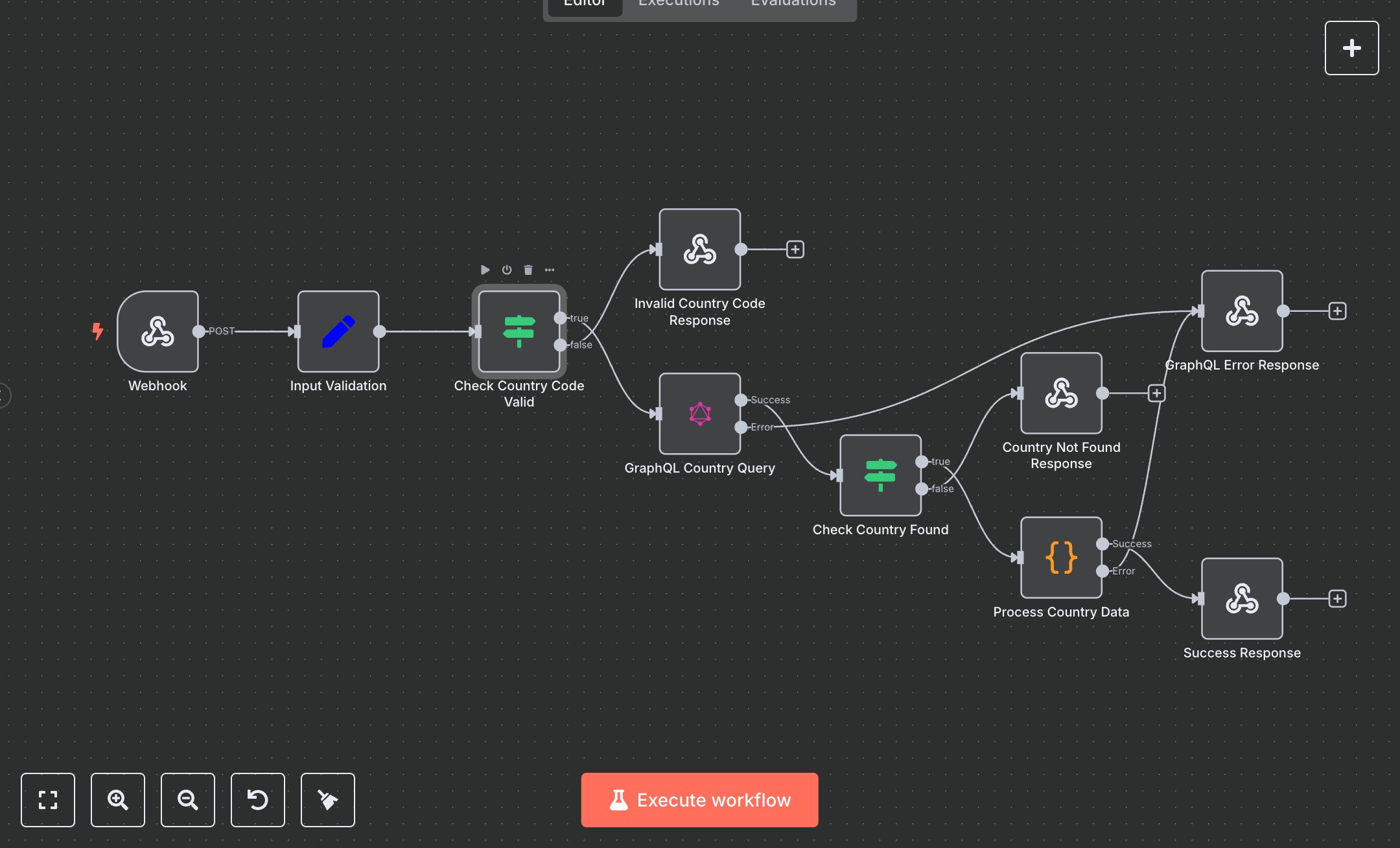Open the Input Validation node

pos(338,331)
